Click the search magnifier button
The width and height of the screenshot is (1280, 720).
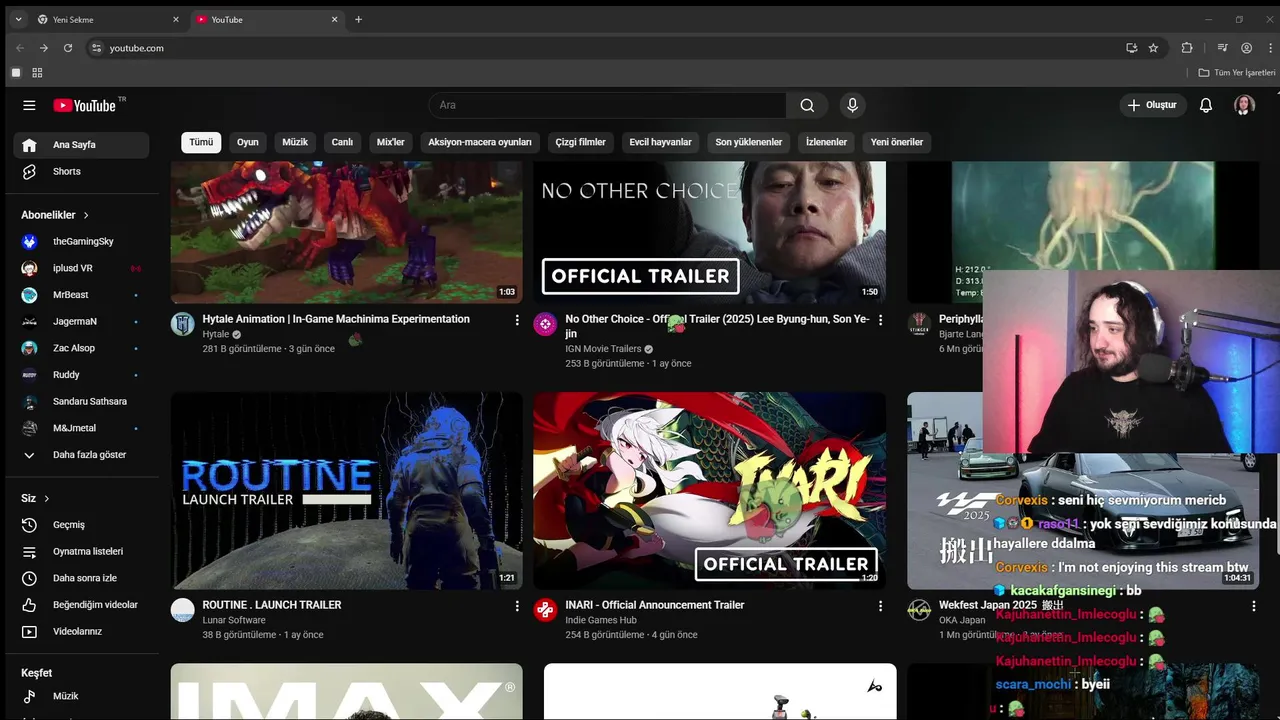[x=807, y=105]
